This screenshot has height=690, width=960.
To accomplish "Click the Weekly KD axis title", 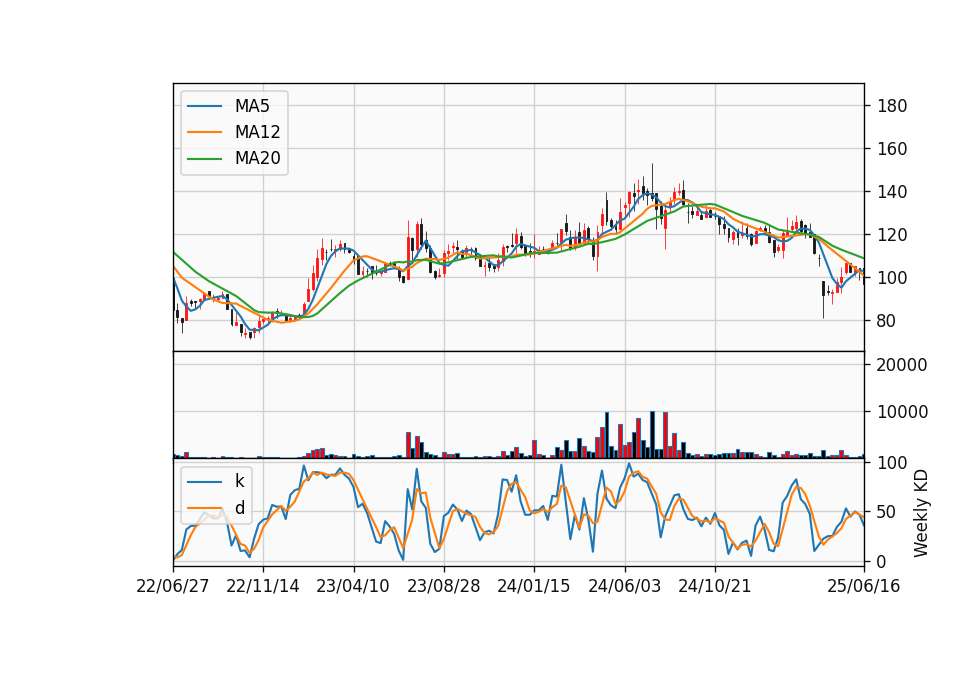I will pyautogui.click(x=921, y=513).
